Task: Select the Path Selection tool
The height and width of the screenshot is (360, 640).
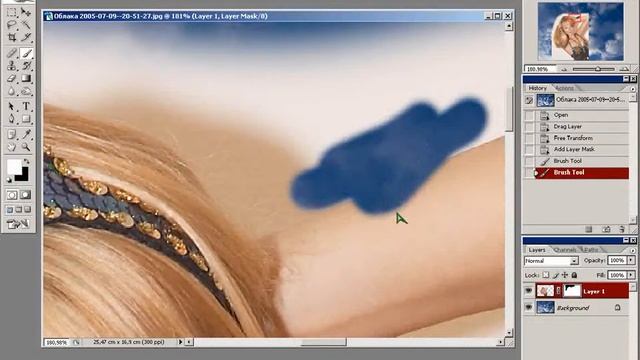Action: (x=12, y=106)
